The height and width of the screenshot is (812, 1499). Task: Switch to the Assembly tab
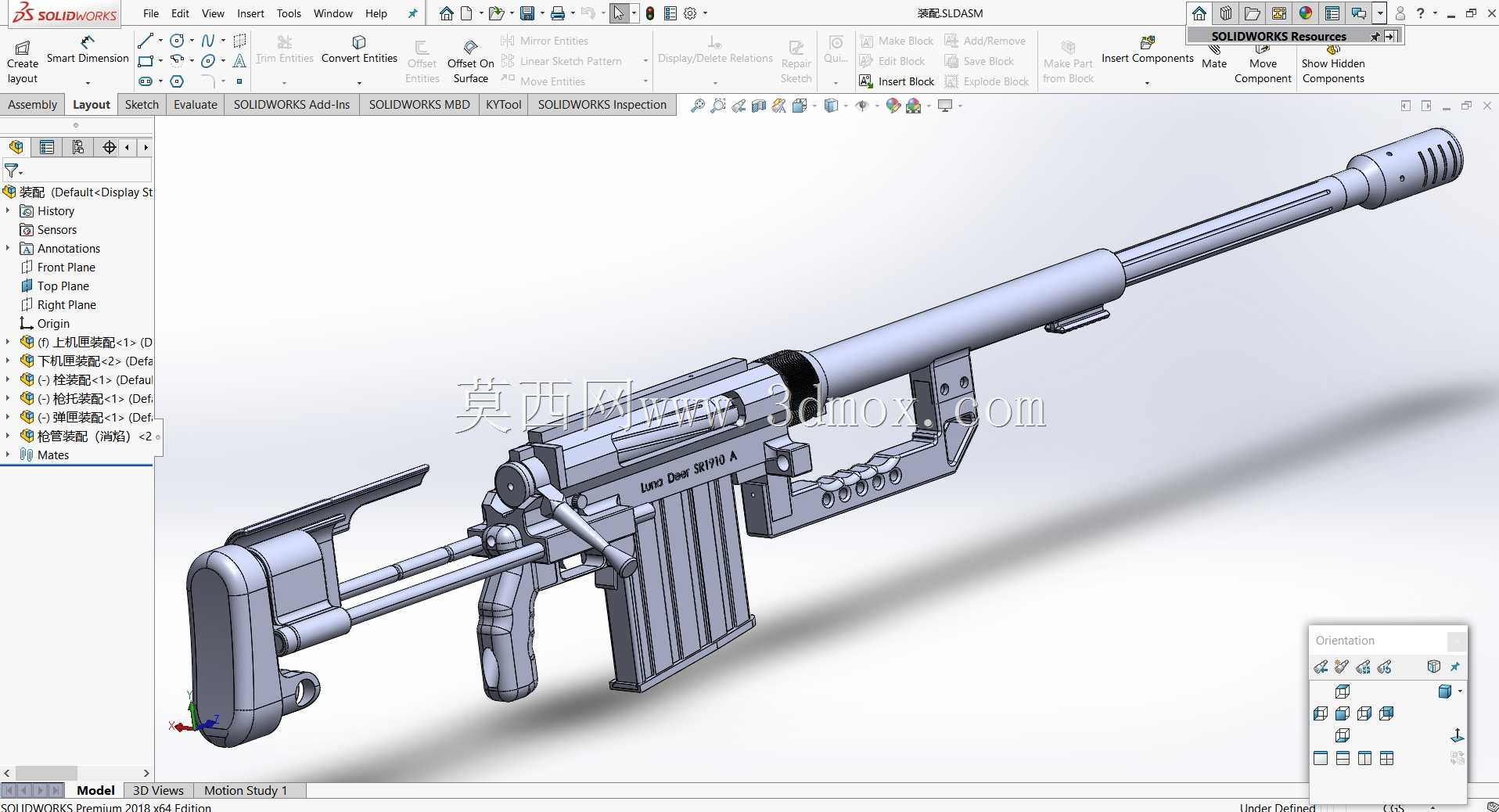pos(32,105)
